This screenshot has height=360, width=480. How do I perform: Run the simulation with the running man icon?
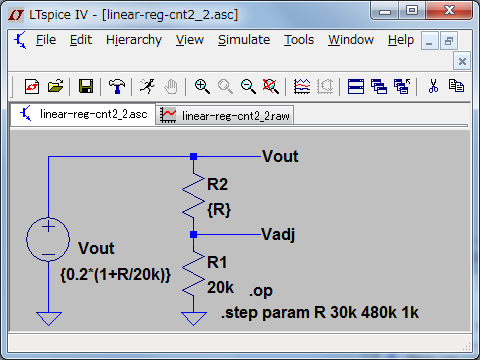pyautogui.click(x=147, y=87)
